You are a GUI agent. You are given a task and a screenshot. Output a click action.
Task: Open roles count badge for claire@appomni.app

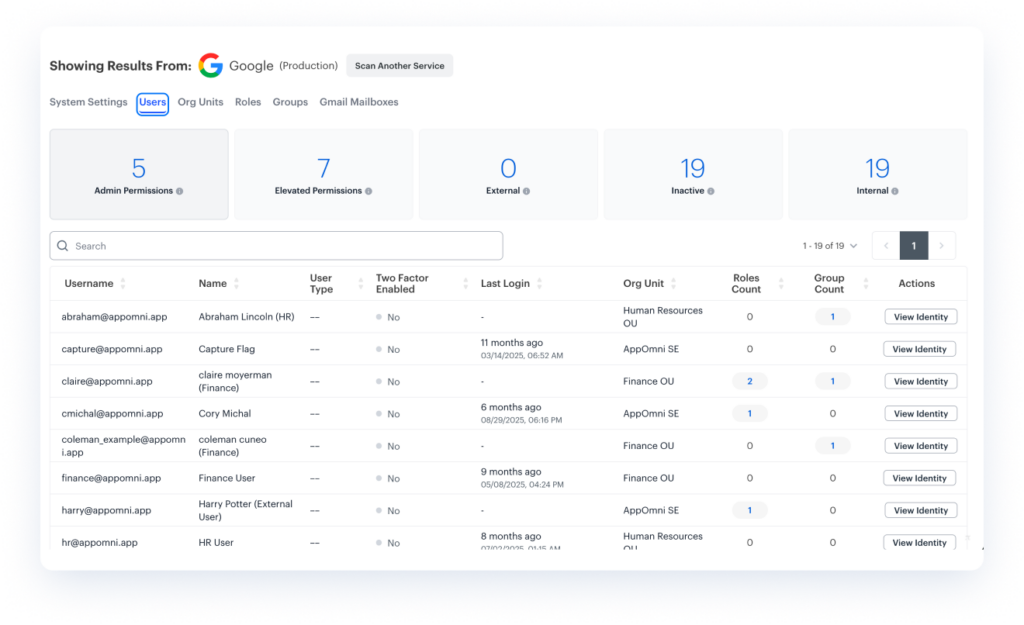(750, 381)
